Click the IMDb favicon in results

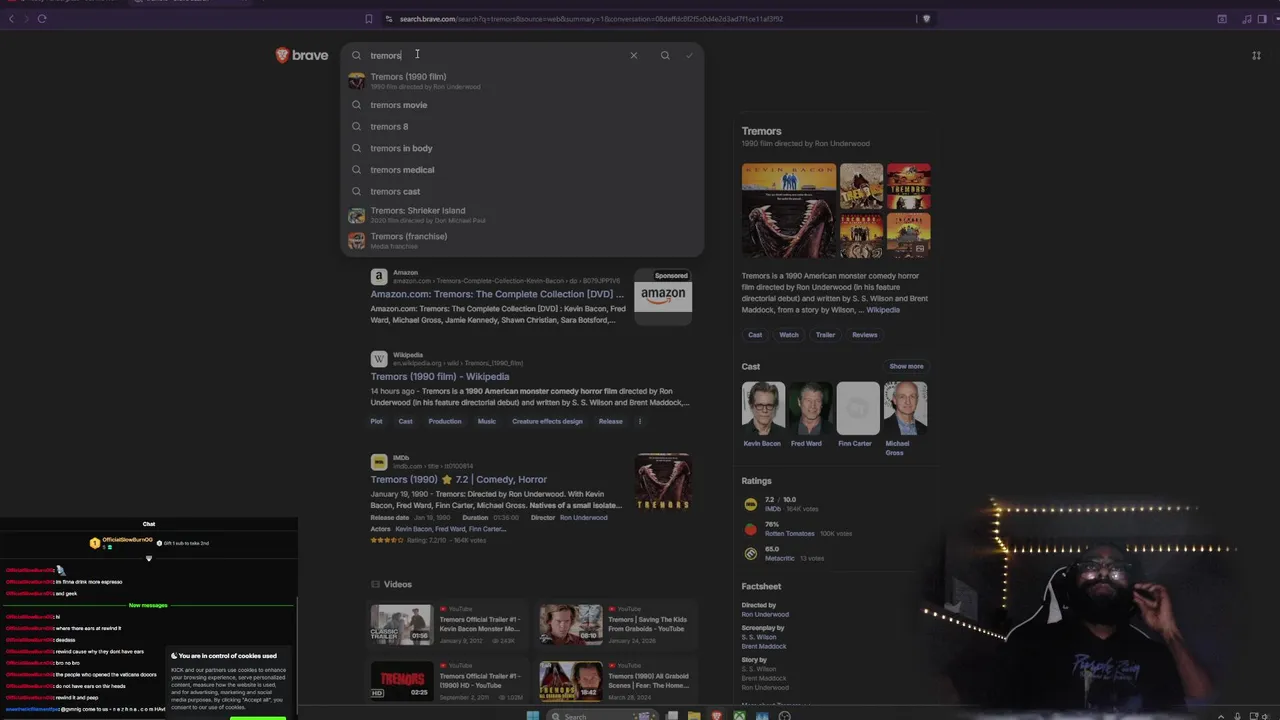[x=378, y=461]
